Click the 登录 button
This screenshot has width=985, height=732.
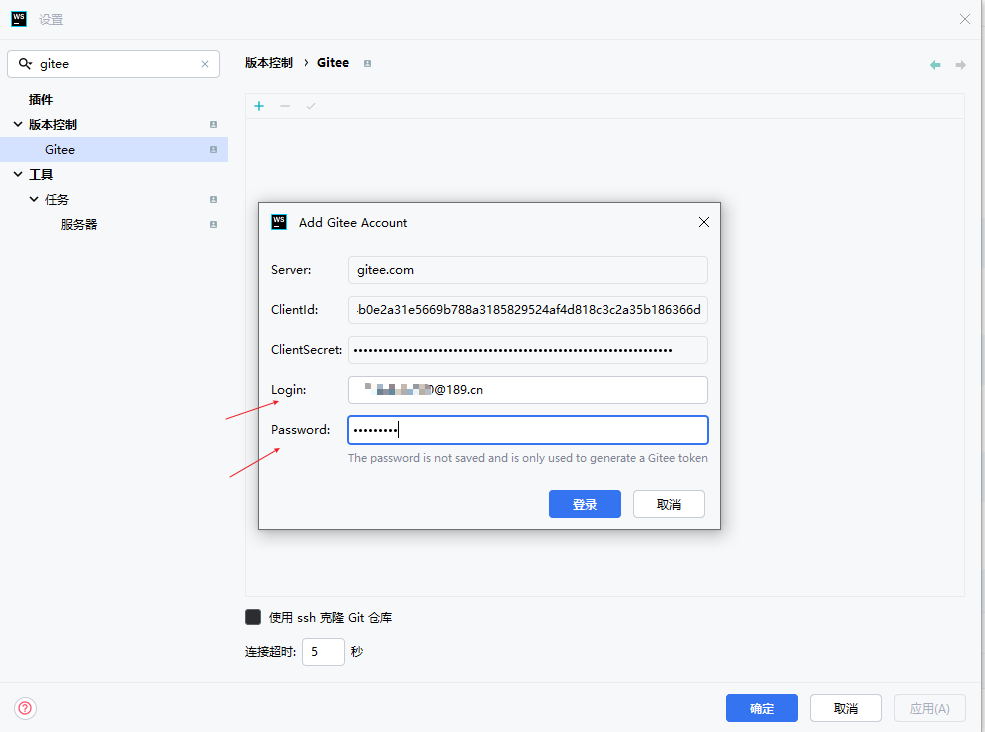(585, 504)
